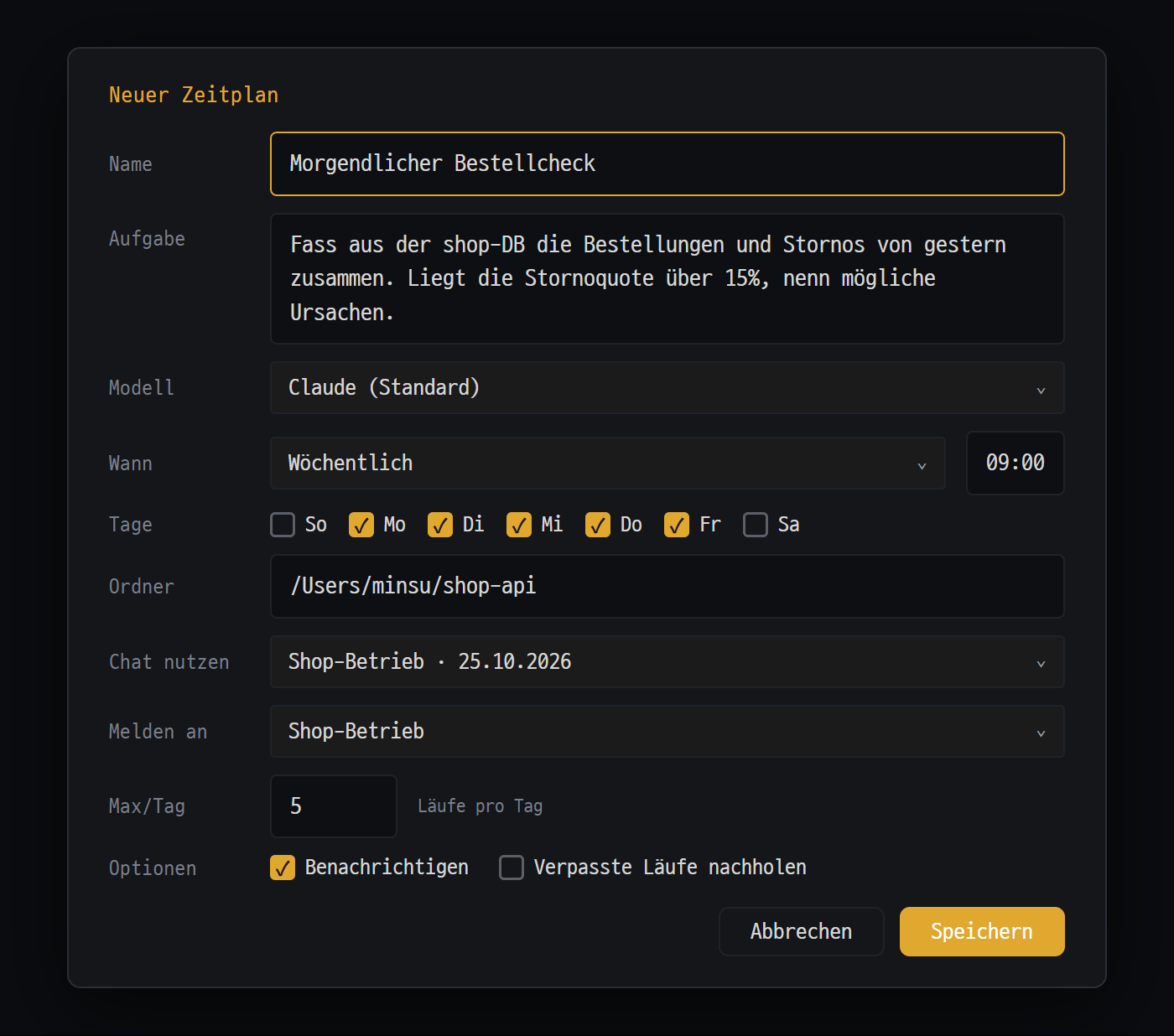The image size is (1174, 1036).
Task: Turn off Benachrichtigen option
Action: (283, 868)
